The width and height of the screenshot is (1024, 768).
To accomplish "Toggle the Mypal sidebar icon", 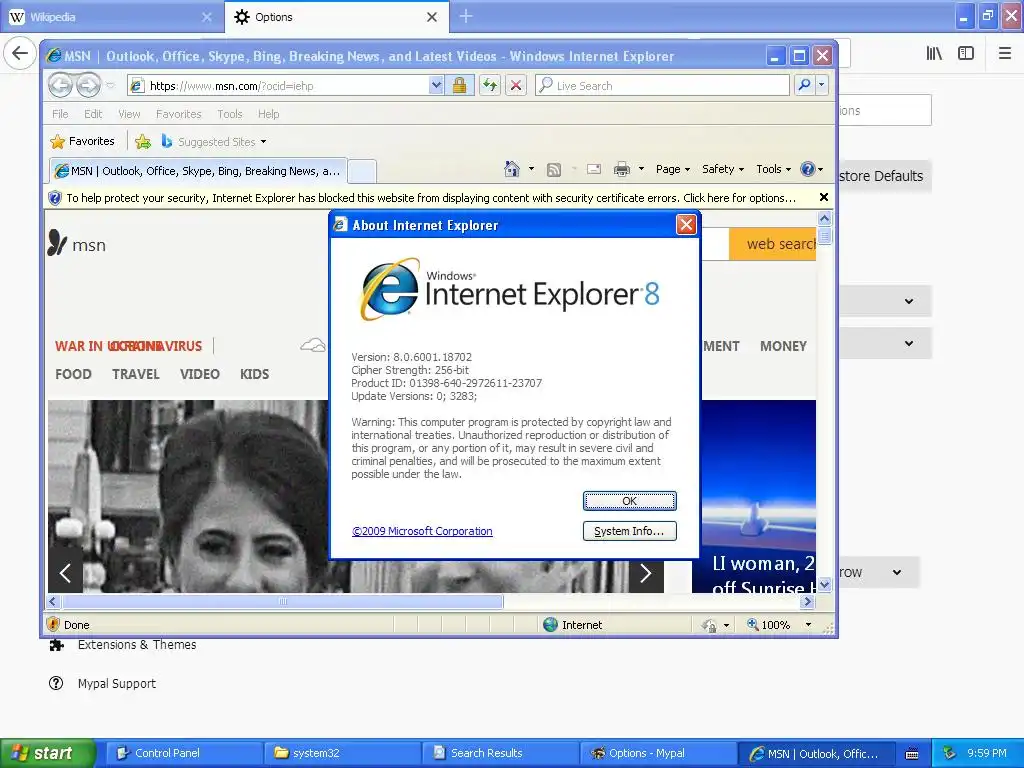I will (966, 54).
